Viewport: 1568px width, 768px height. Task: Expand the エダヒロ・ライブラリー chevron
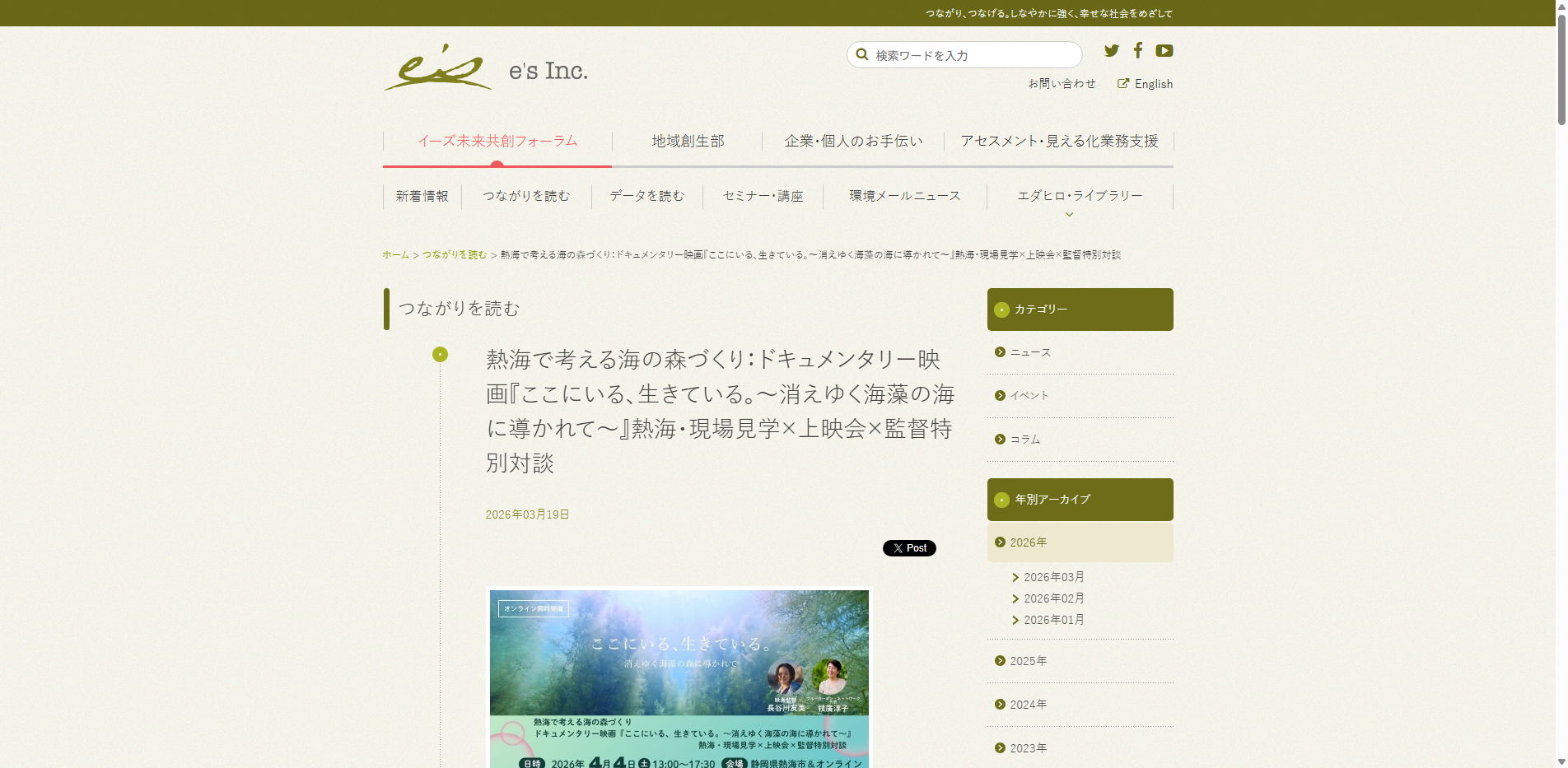tap(1069, 214)
